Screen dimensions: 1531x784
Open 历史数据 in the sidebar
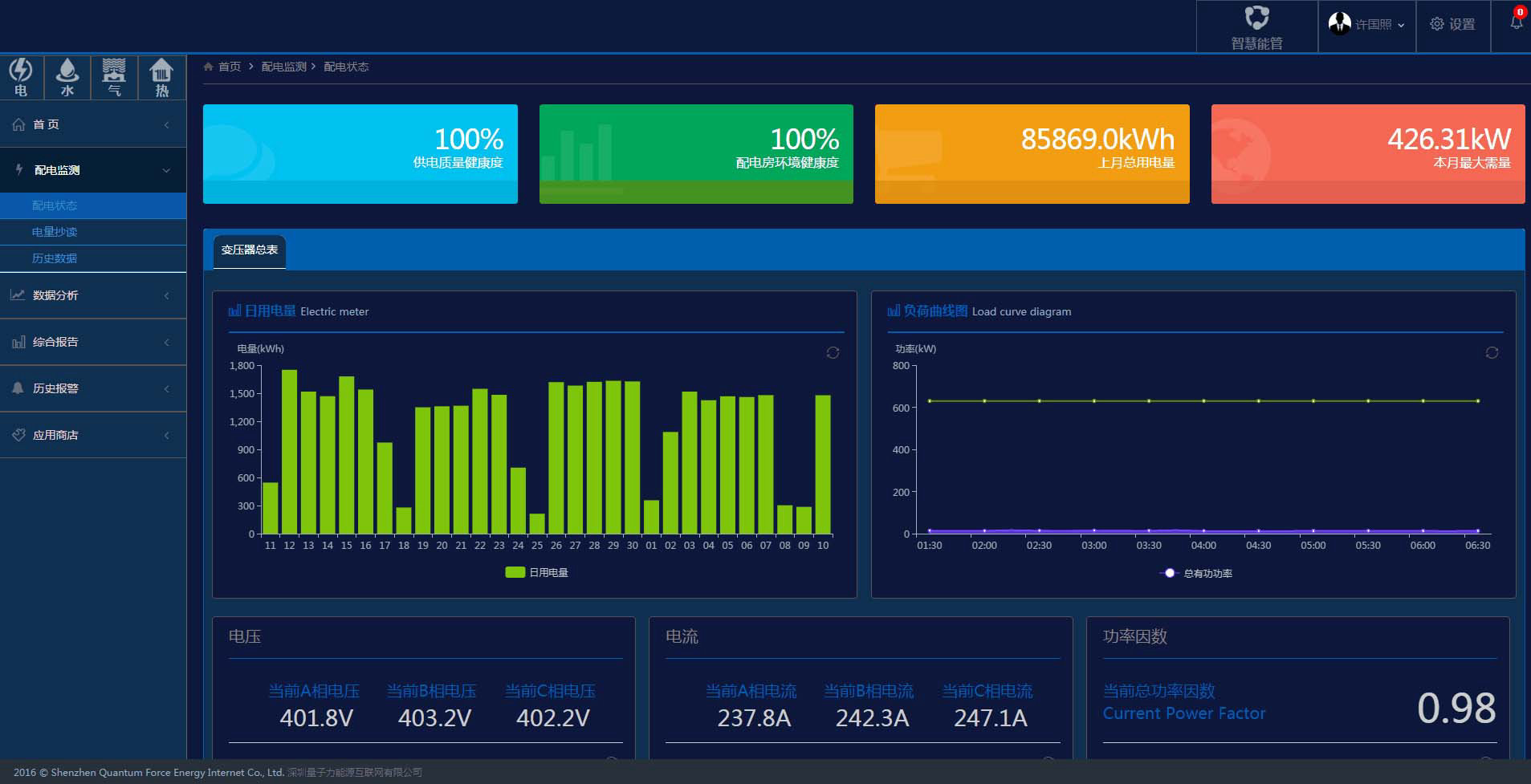55,258
